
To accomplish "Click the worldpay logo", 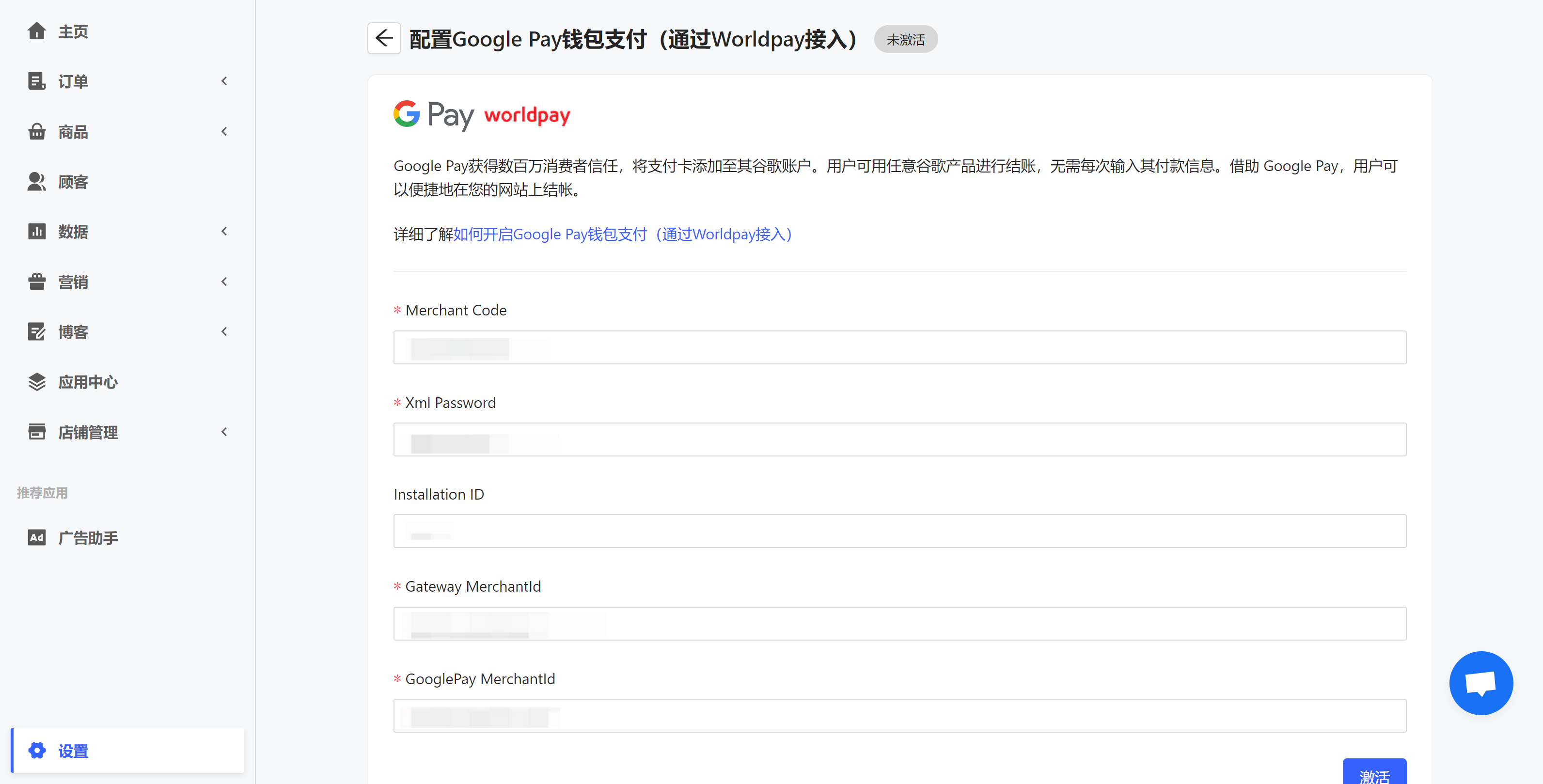I will pyautogui.click(x=527, y=115).
